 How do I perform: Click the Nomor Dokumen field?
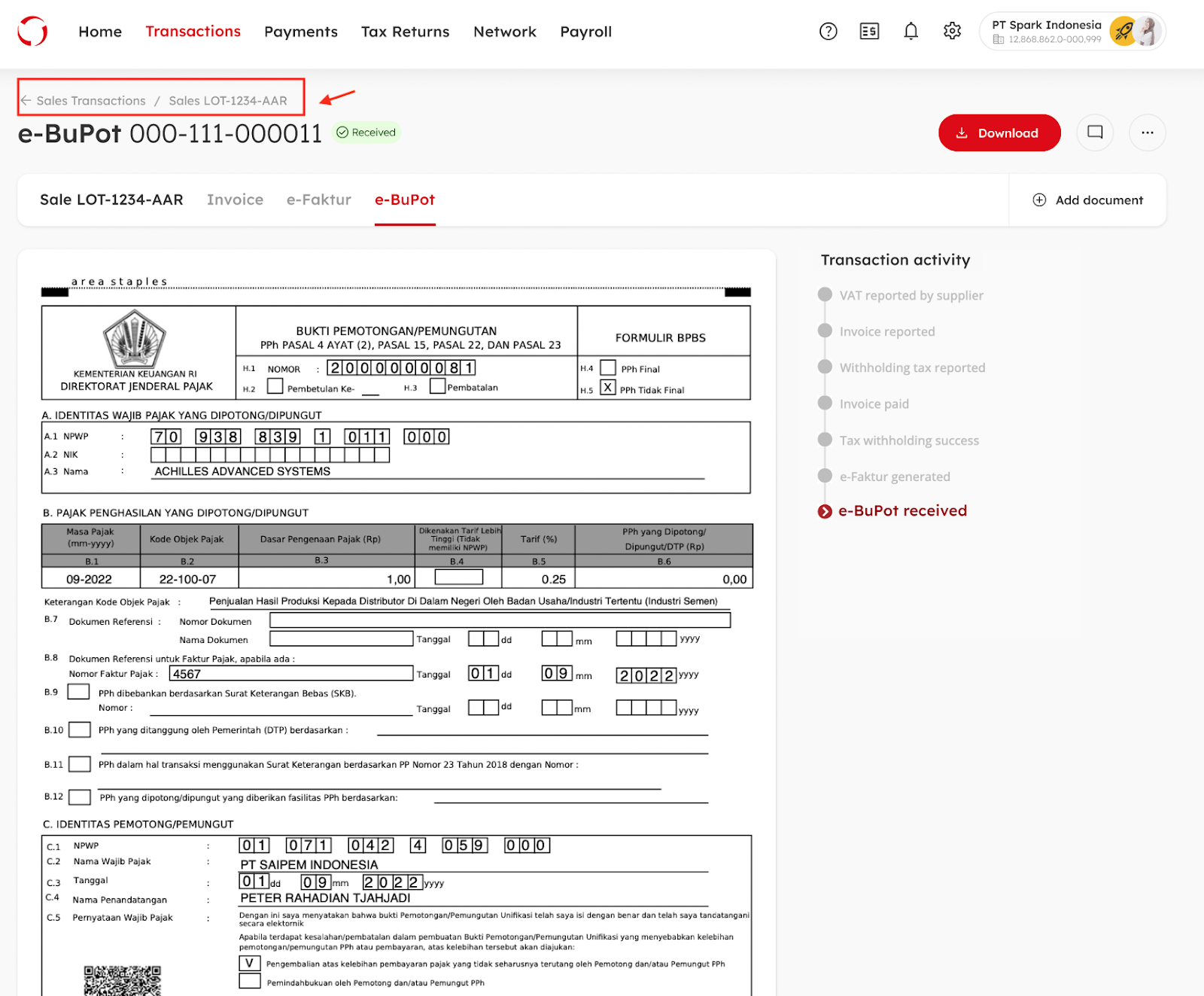(500, 620)
